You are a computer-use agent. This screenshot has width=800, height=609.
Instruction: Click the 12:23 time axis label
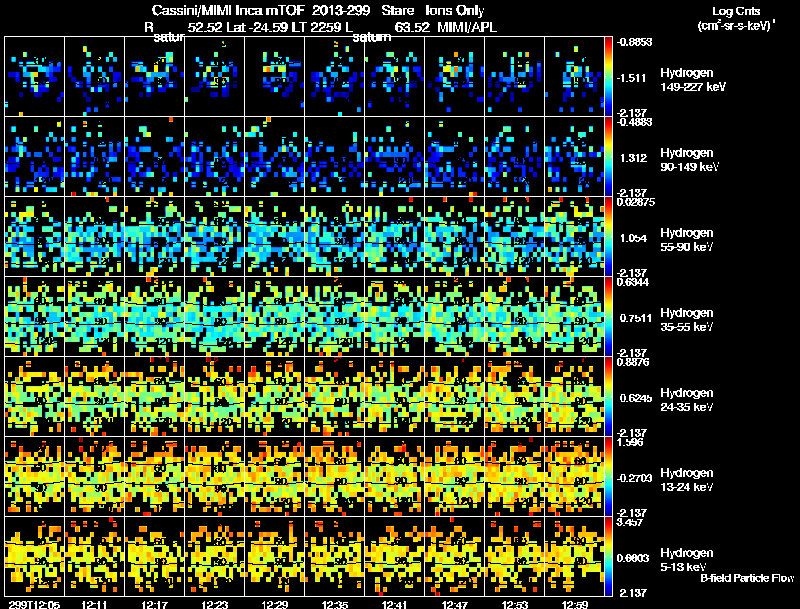point(215,604)
